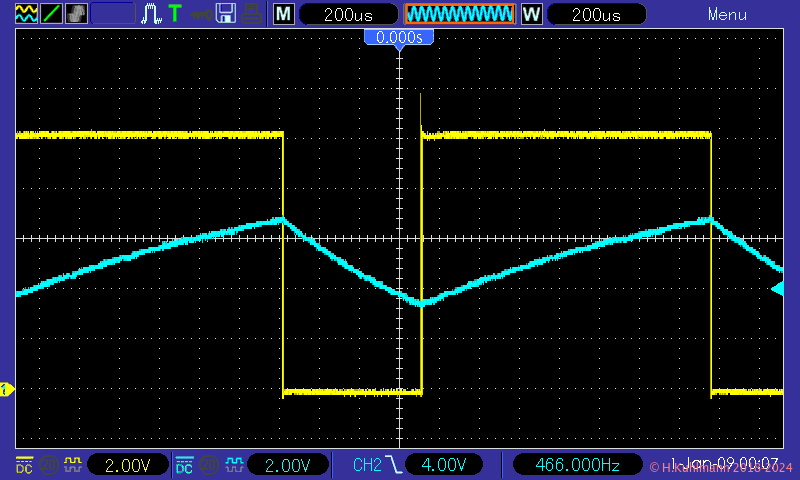
Task: Click the blue pulse waveform icon
Action: tap(151, 14)
